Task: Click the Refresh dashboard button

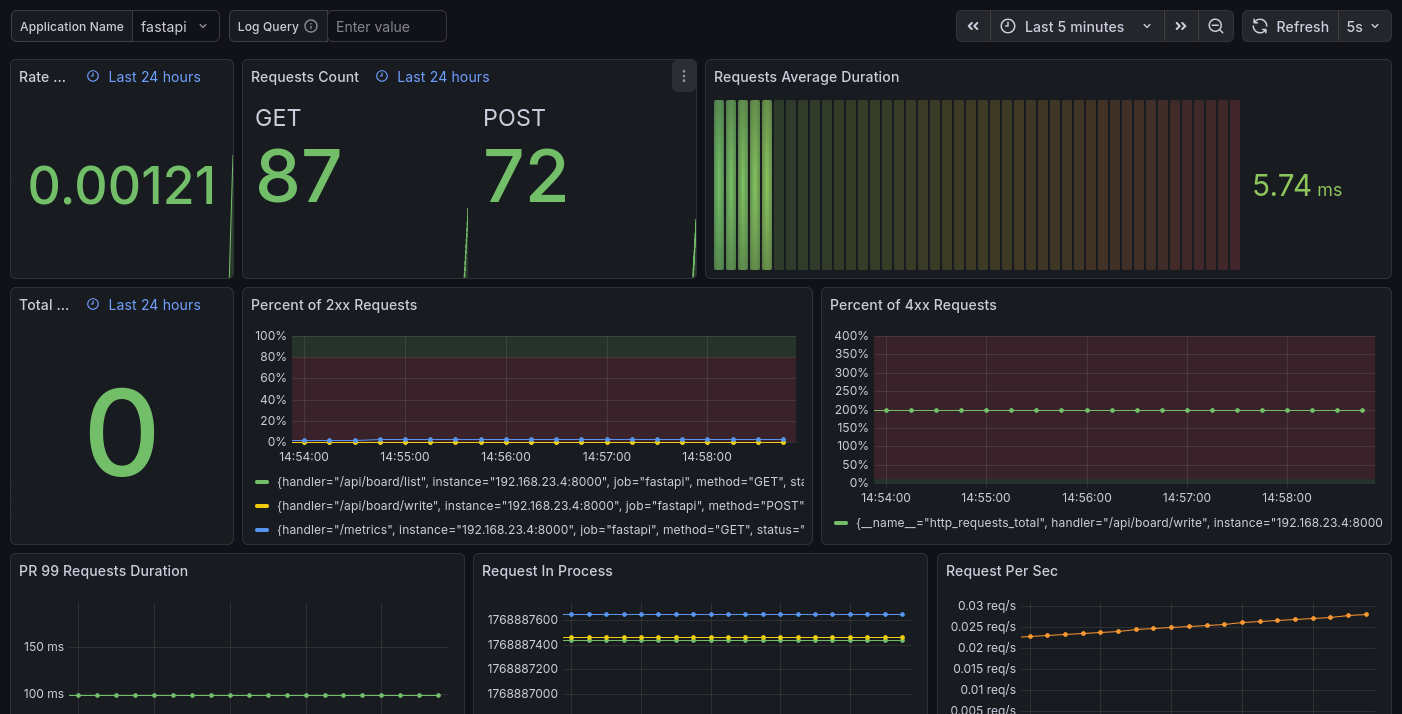Action: pyautogui.click(x=1290, y=27)
